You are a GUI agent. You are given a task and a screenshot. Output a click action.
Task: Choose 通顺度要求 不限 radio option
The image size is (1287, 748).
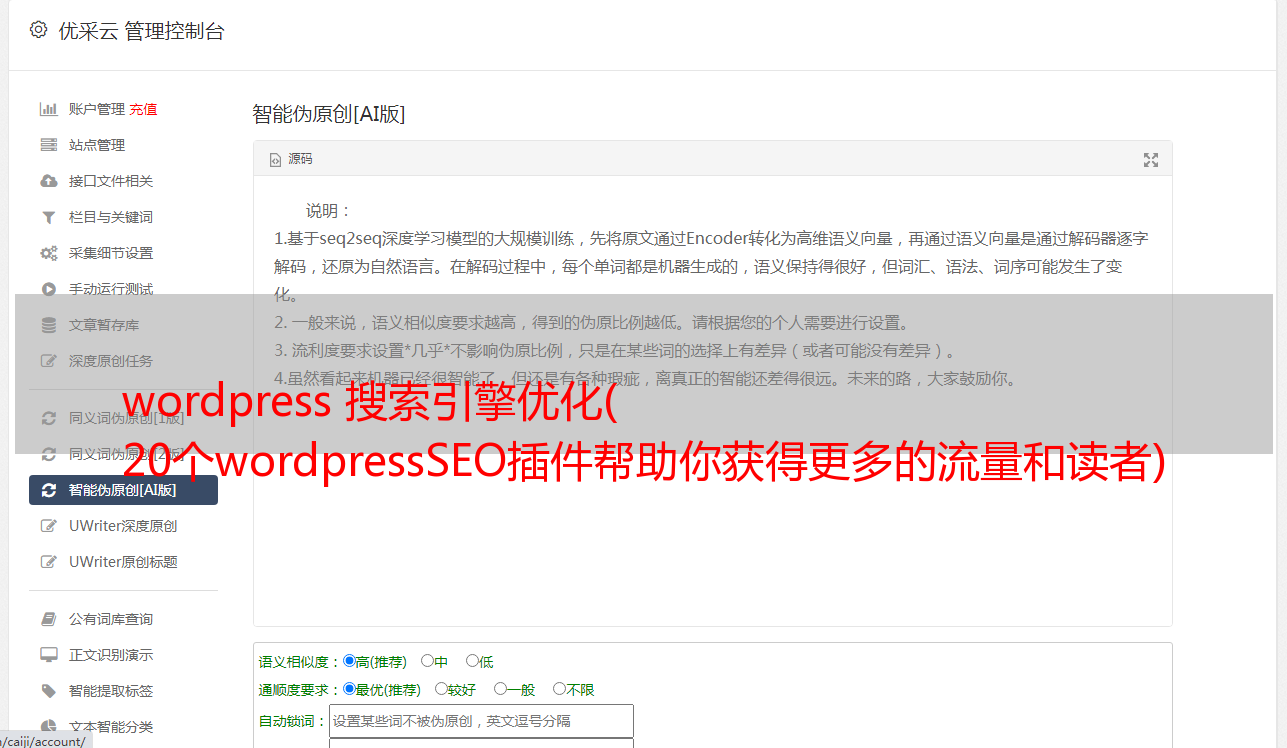(x=559, y=689)
